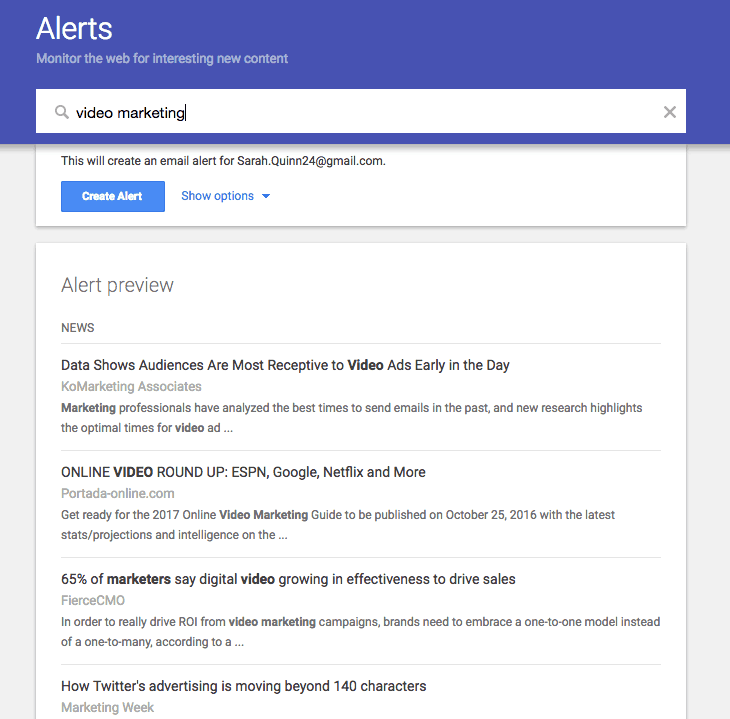
Task: Click the magnifying glass search icon
Action: point(61,112)
